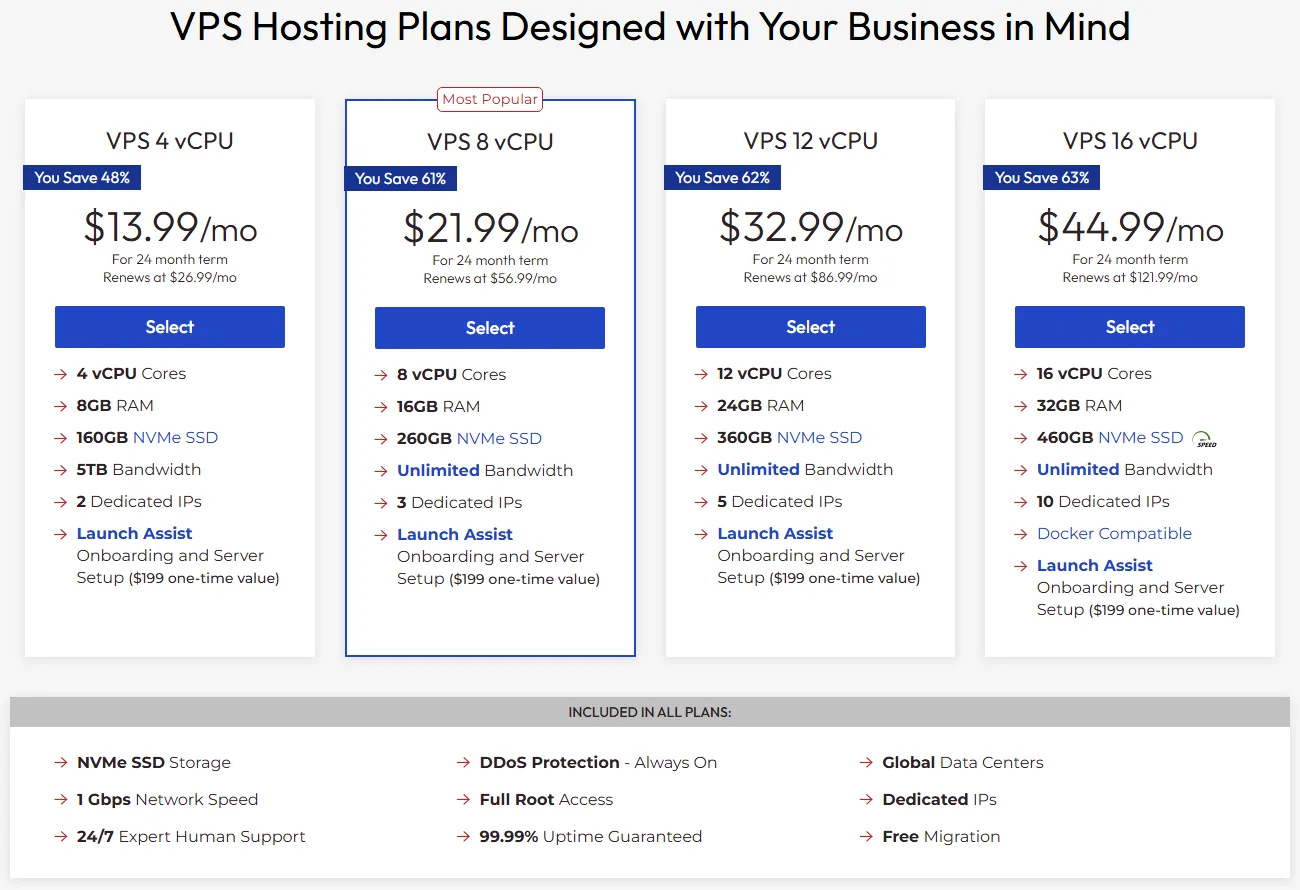This screenshot has height=890, width=1300.
Task: Click Unlimited Bandwidth in the VPS 8 vCPU plan
Action: point(485,471)
